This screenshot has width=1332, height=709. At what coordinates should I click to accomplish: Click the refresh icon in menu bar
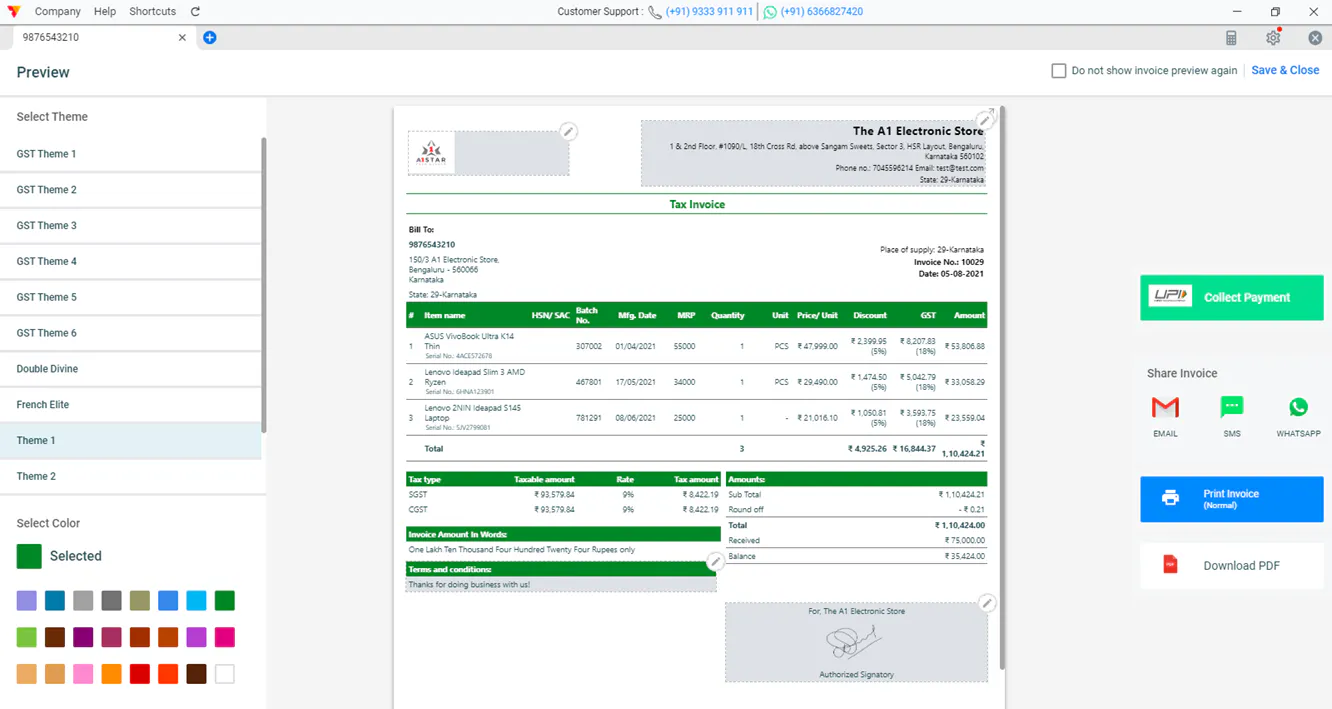[195, 12]
